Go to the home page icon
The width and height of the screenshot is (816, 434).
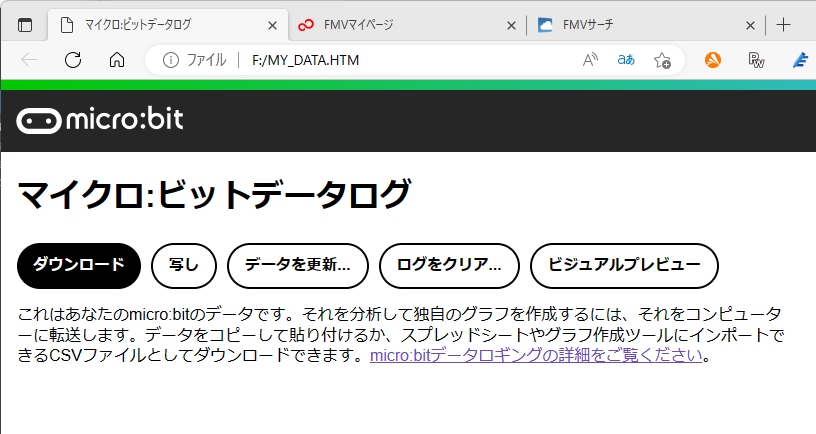coord(117,60)
